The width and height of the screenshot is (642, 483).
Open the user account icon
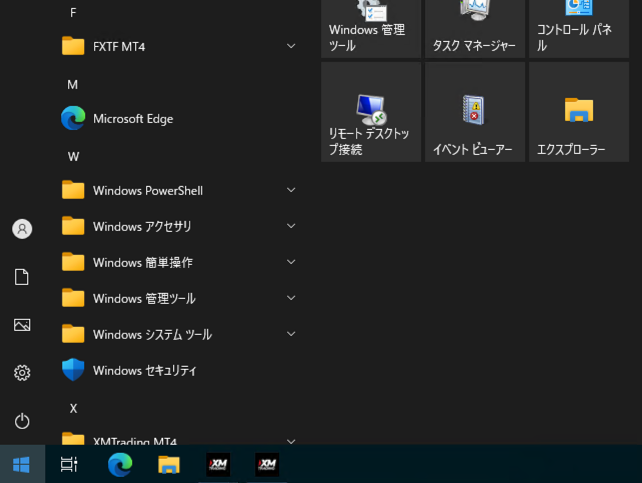(22, 229)
